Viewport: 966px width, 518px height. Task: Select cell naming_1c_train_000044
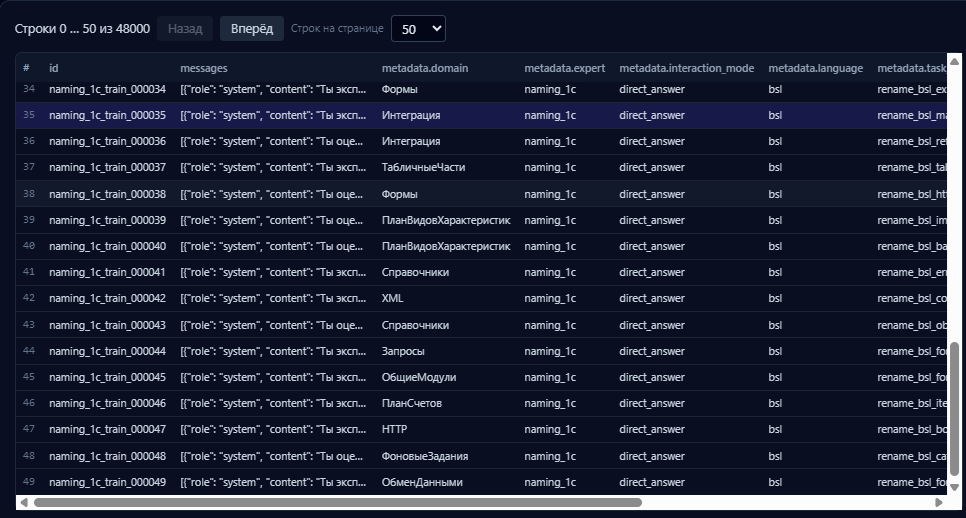pyautogui.click(x=107, y=351)
